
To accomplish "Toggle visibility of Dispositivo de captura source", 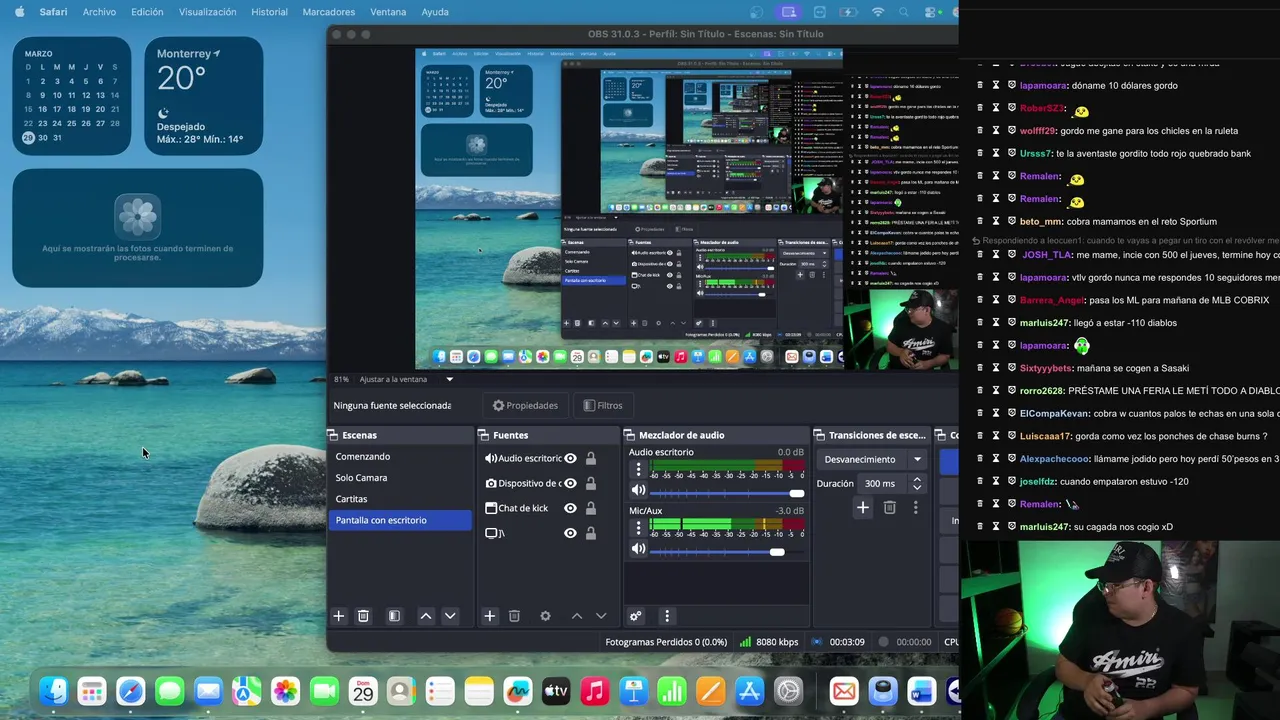I will [570, 483].
